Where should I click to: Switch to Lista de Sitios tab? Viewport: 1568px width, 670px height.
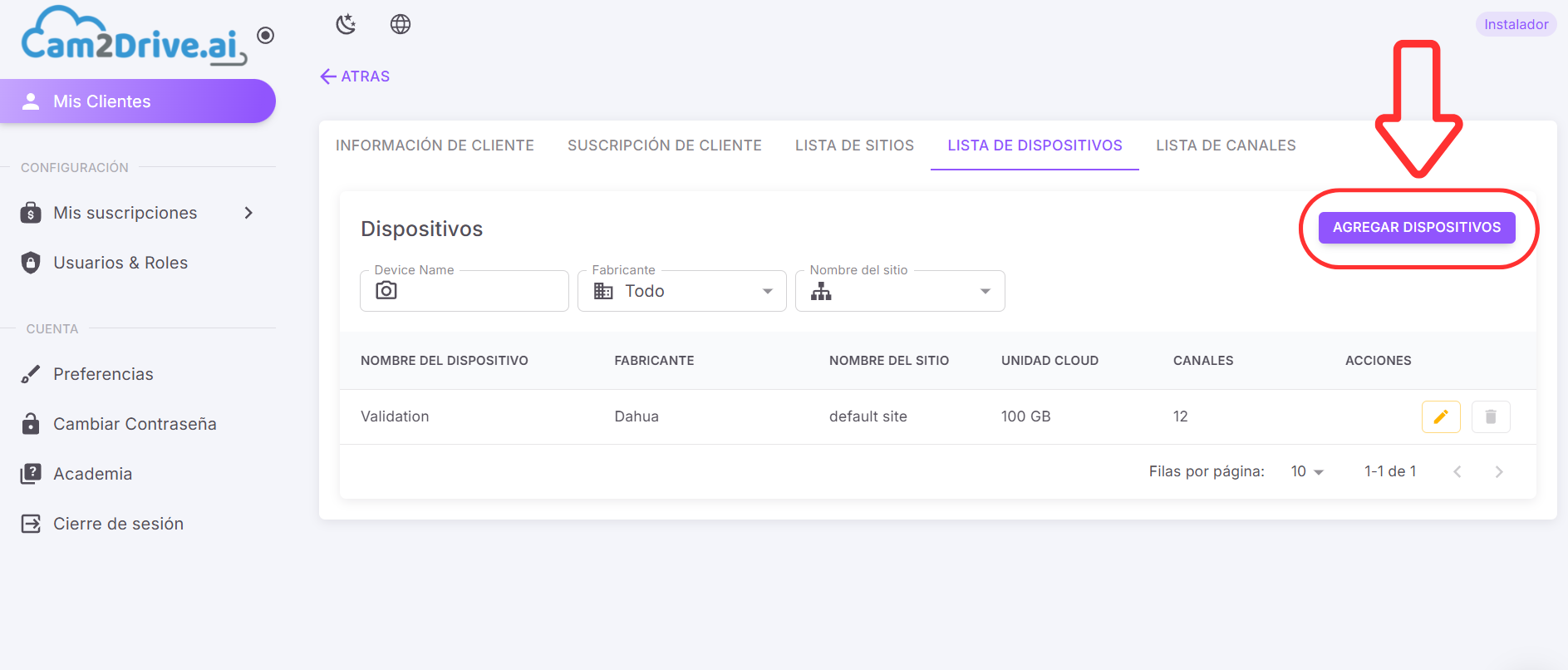854,145
